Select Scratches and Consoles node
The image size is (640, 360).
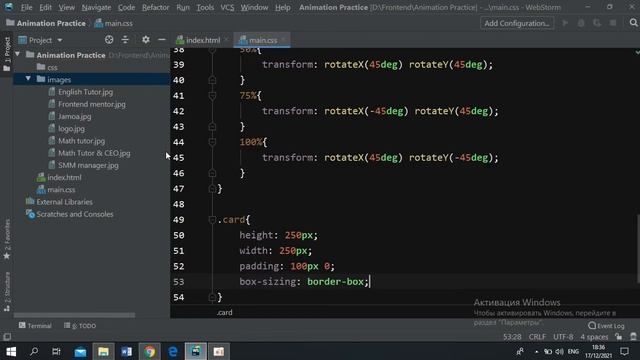point(75,214)
